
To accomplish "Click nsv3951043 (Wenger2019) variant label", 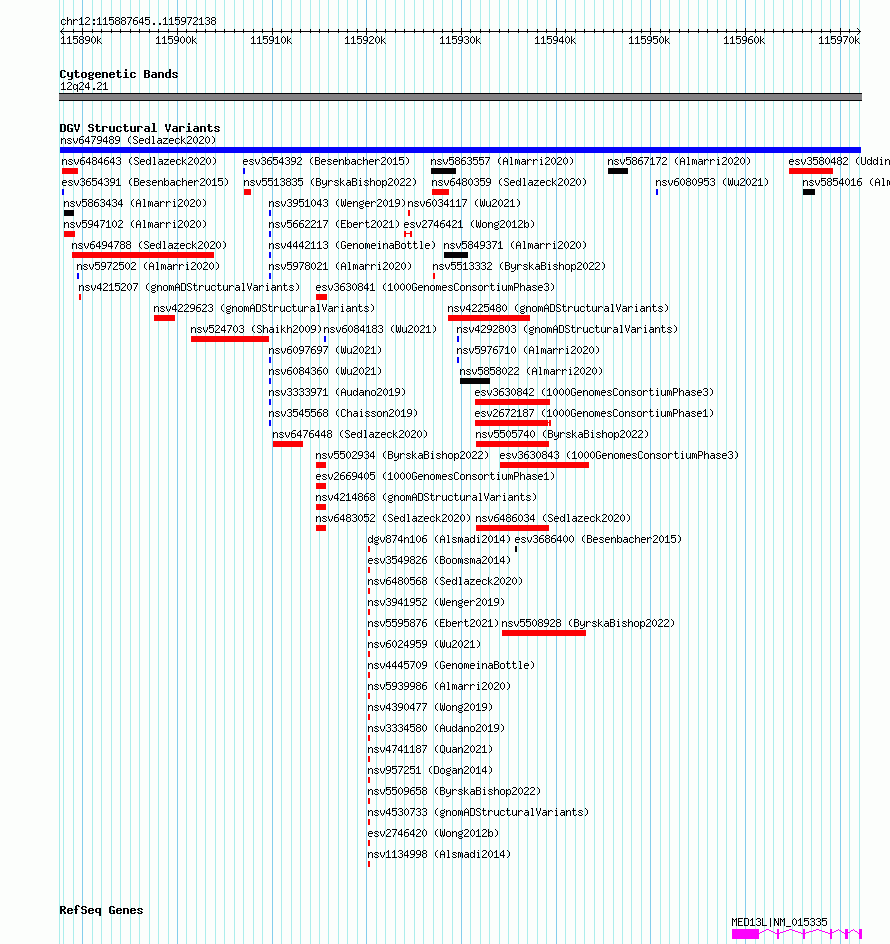I will coord(337,203).
